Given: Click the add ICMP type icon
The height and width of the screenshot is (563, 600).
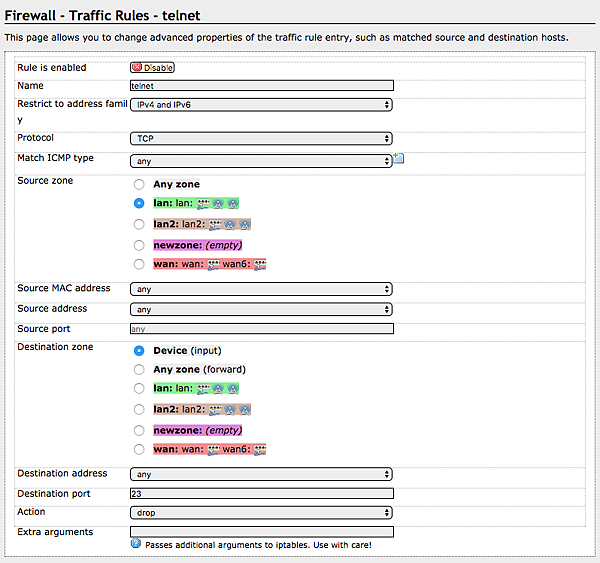Looking at the screenshot, I should (398, 158).
